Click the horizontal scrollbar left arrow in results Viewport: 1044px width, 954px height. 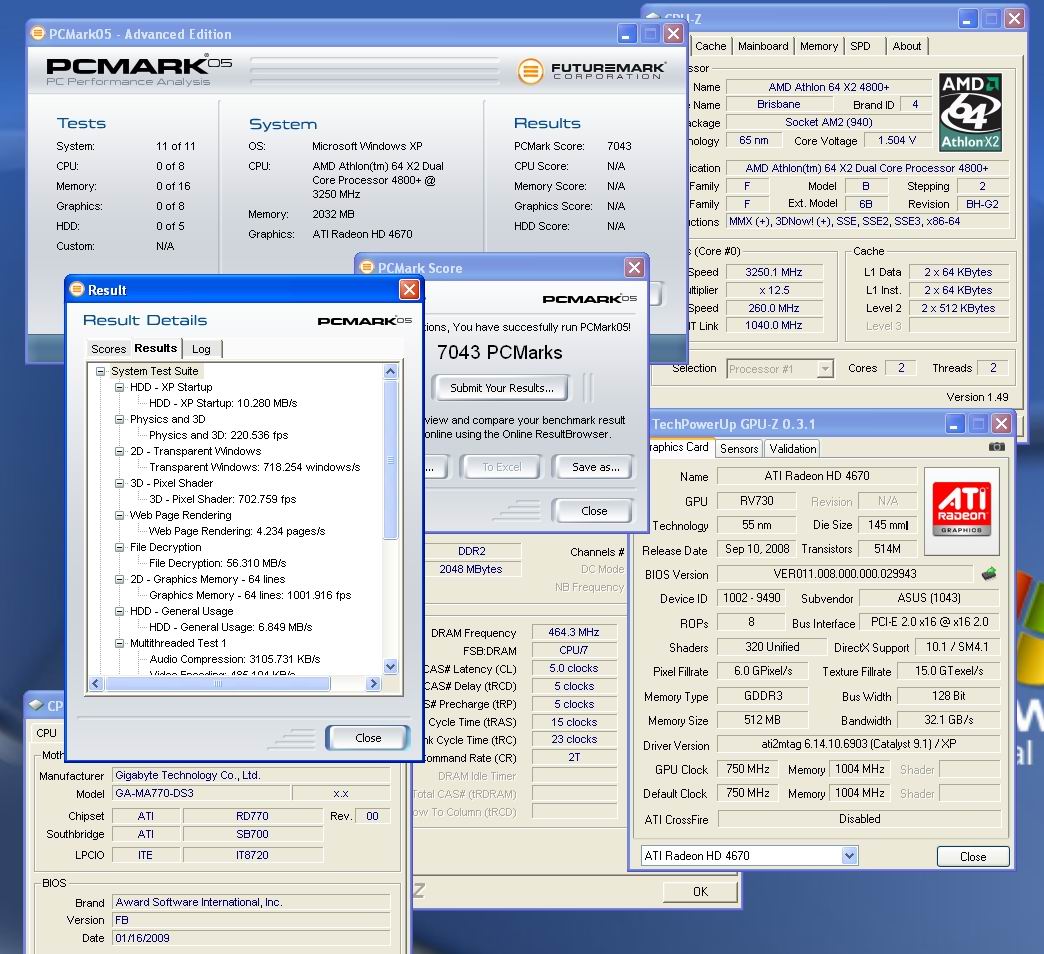coord(96,683)
